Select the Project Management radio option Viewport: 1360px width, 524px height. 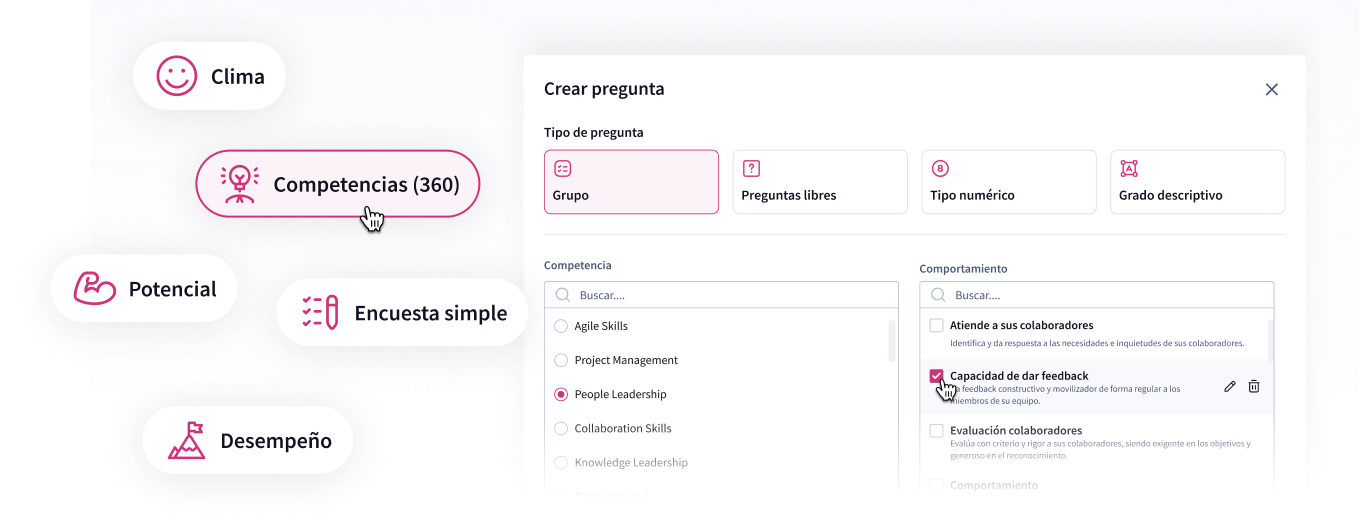pos(561,360)
